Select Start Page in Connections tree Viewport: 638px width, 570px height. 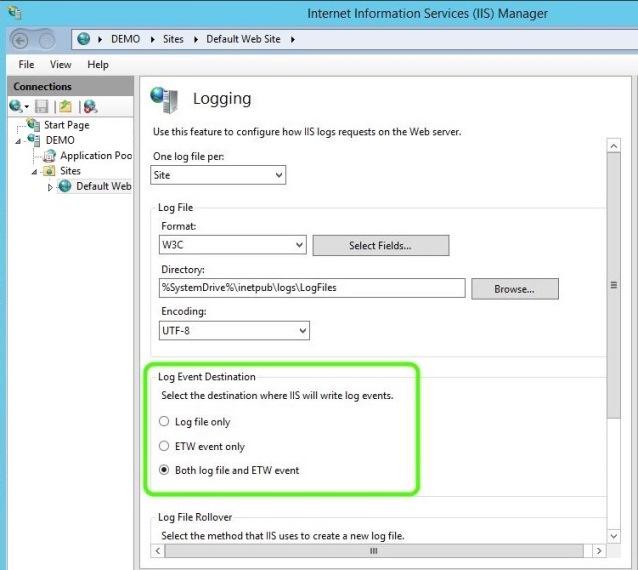(x=67, y=125)
